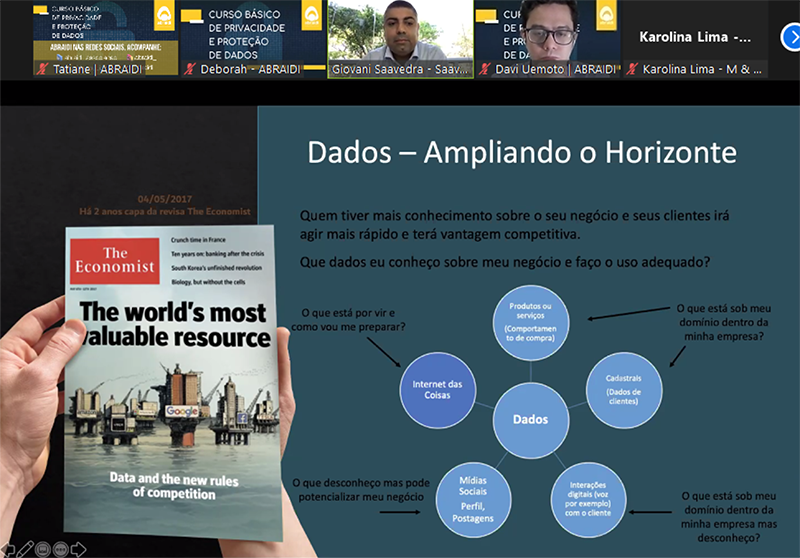
Task: Click 'O que está sob meu domínio dentro da minha empresa?' caption
Action: click(x=724, y=322)
